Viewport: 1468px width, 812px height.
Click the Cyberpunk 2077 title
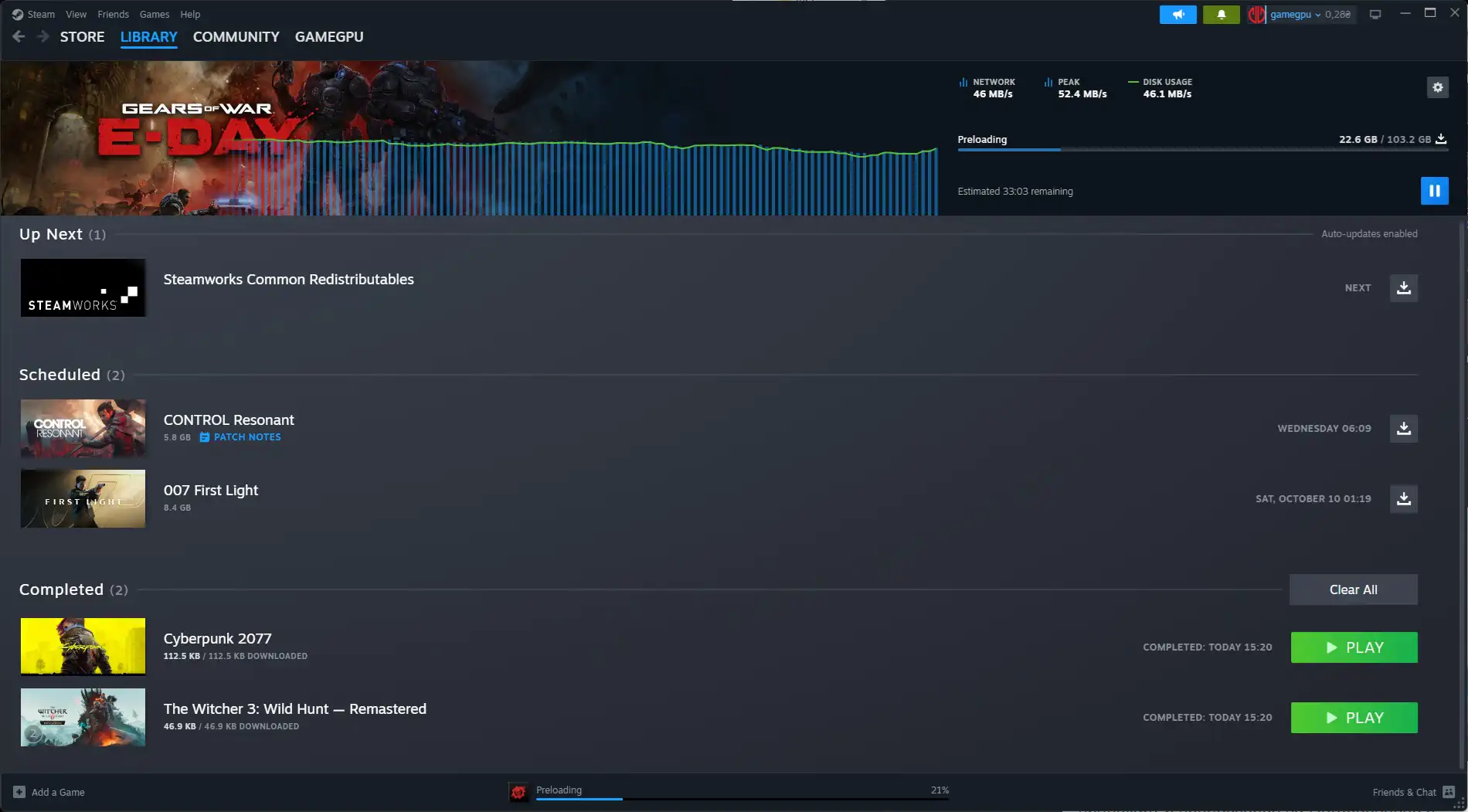pyautogui.click(x=217, y=638)
